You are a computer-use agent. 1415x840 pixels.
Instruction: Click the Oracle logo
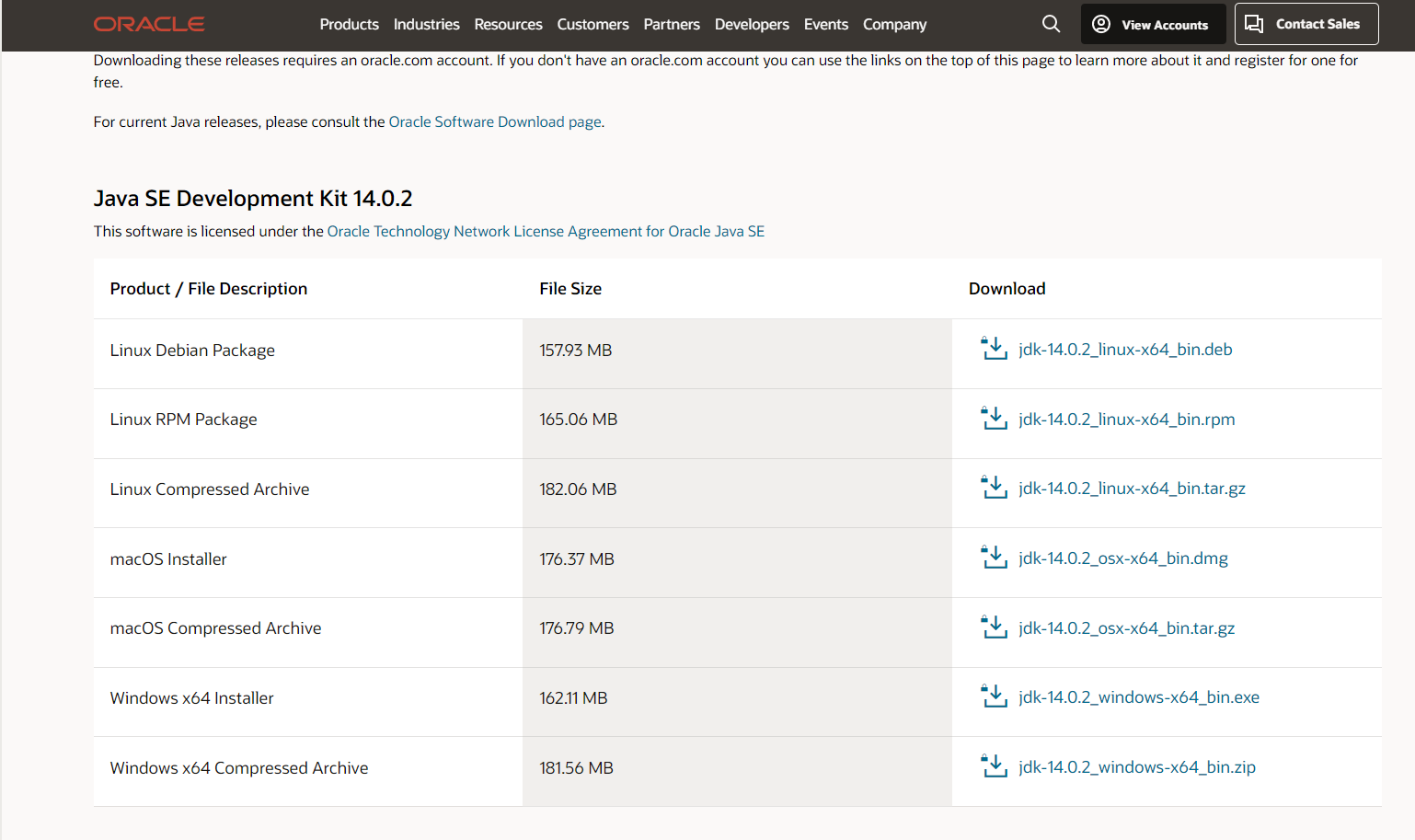click(149, 24)
